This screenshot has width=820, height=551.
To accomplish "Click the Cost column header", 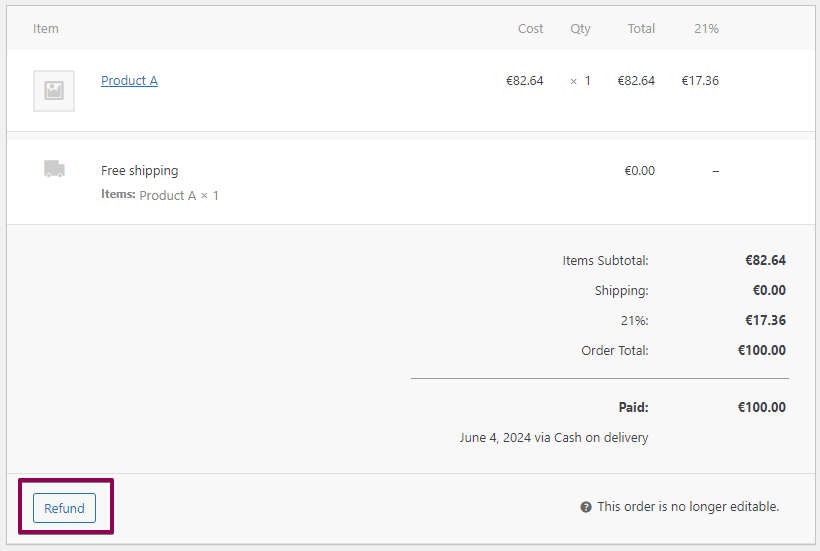I will coord(530,28).
